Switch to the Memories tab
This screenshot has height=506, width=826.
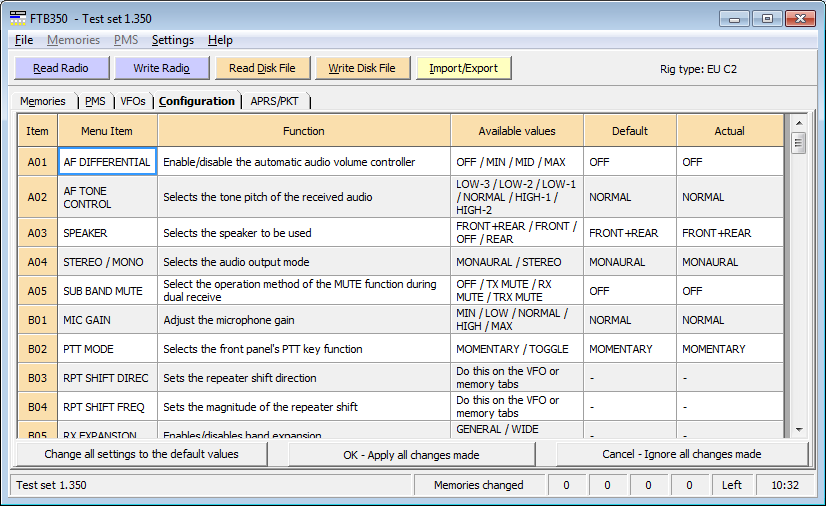coord(43,101)
